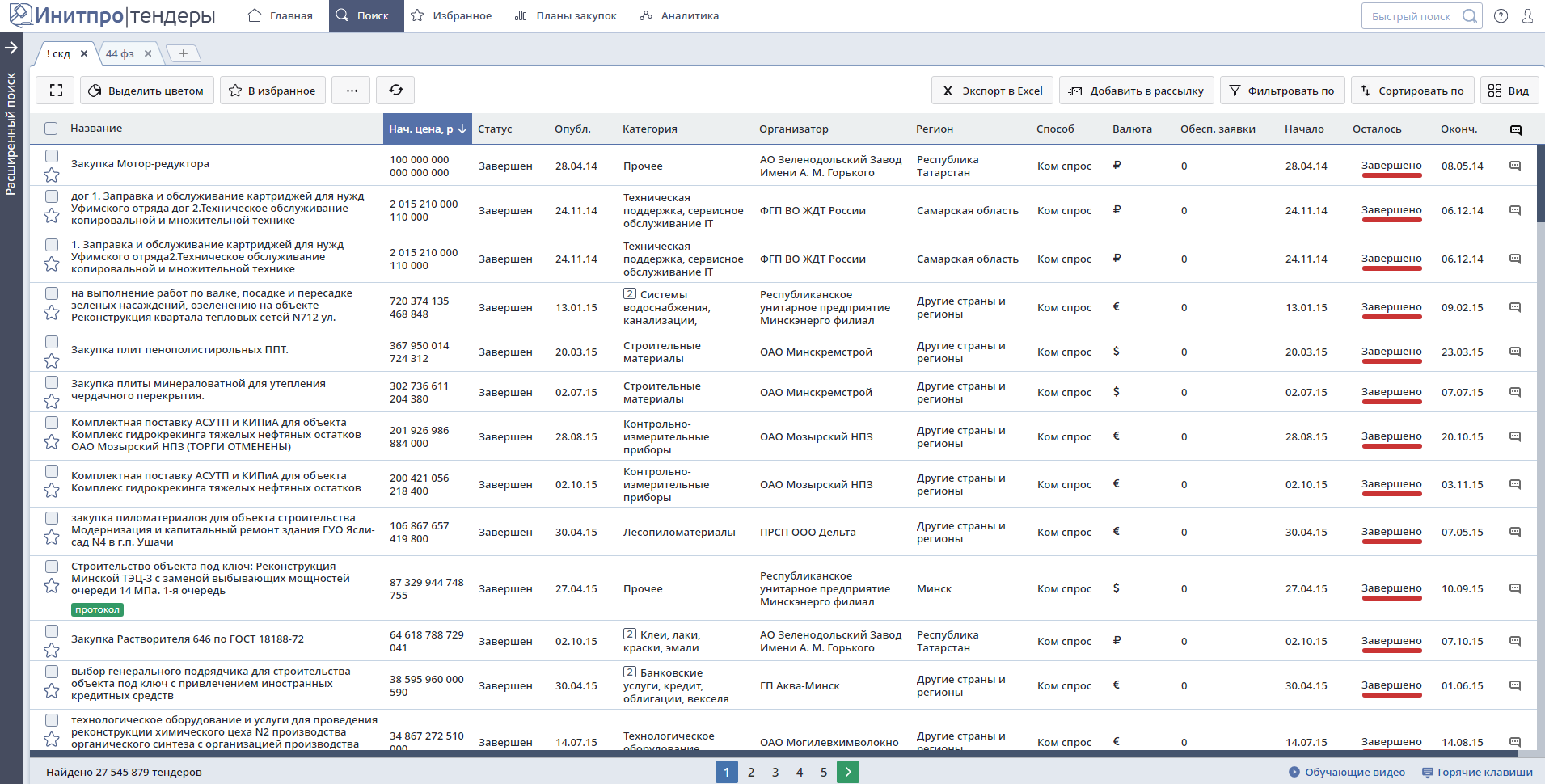Check the 'плит пенополистирольных' row checkbox
Image resolution: width=1545 pixels, height=784 pixels.
[x=52, y=342]
